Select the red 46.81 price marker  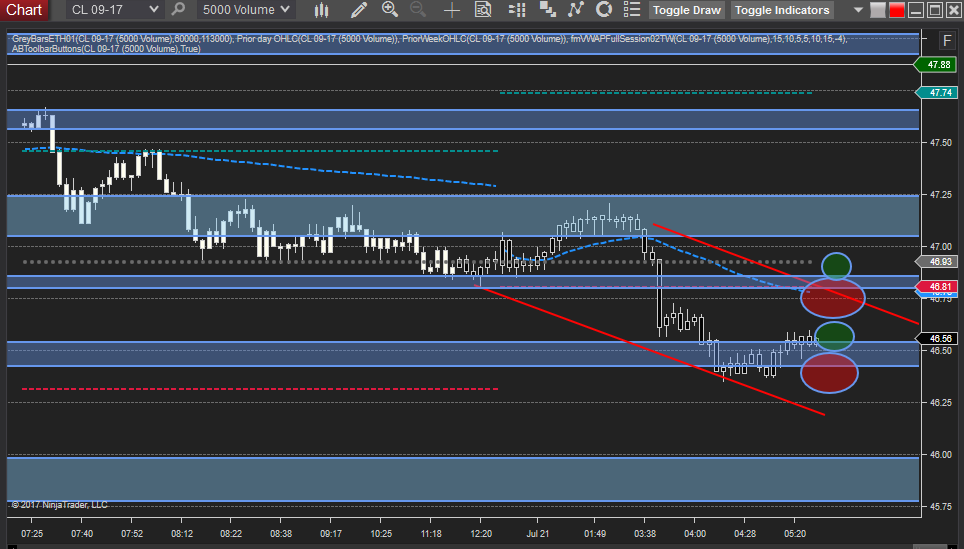[x=936, y=286]
